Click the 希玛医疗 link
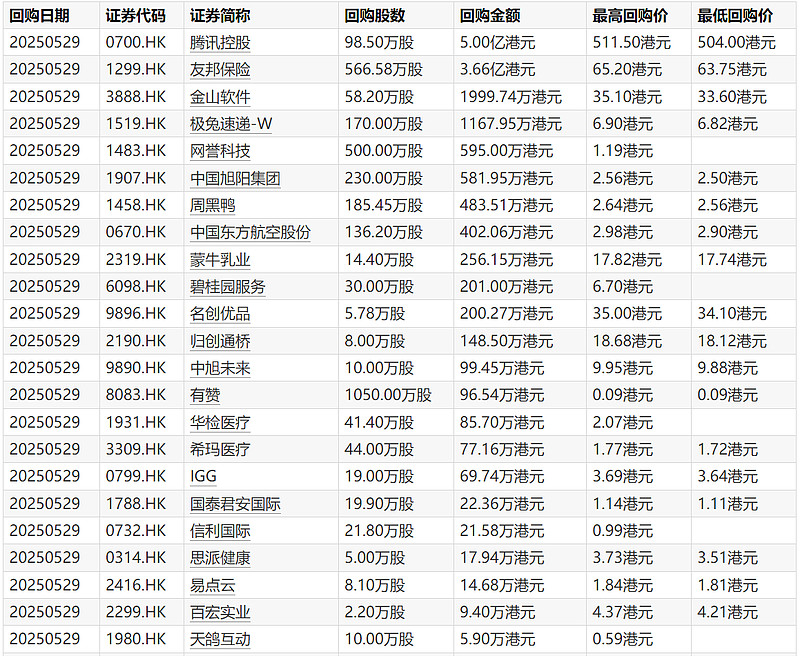Screen dimensions: 800x656 click(220, 449)
